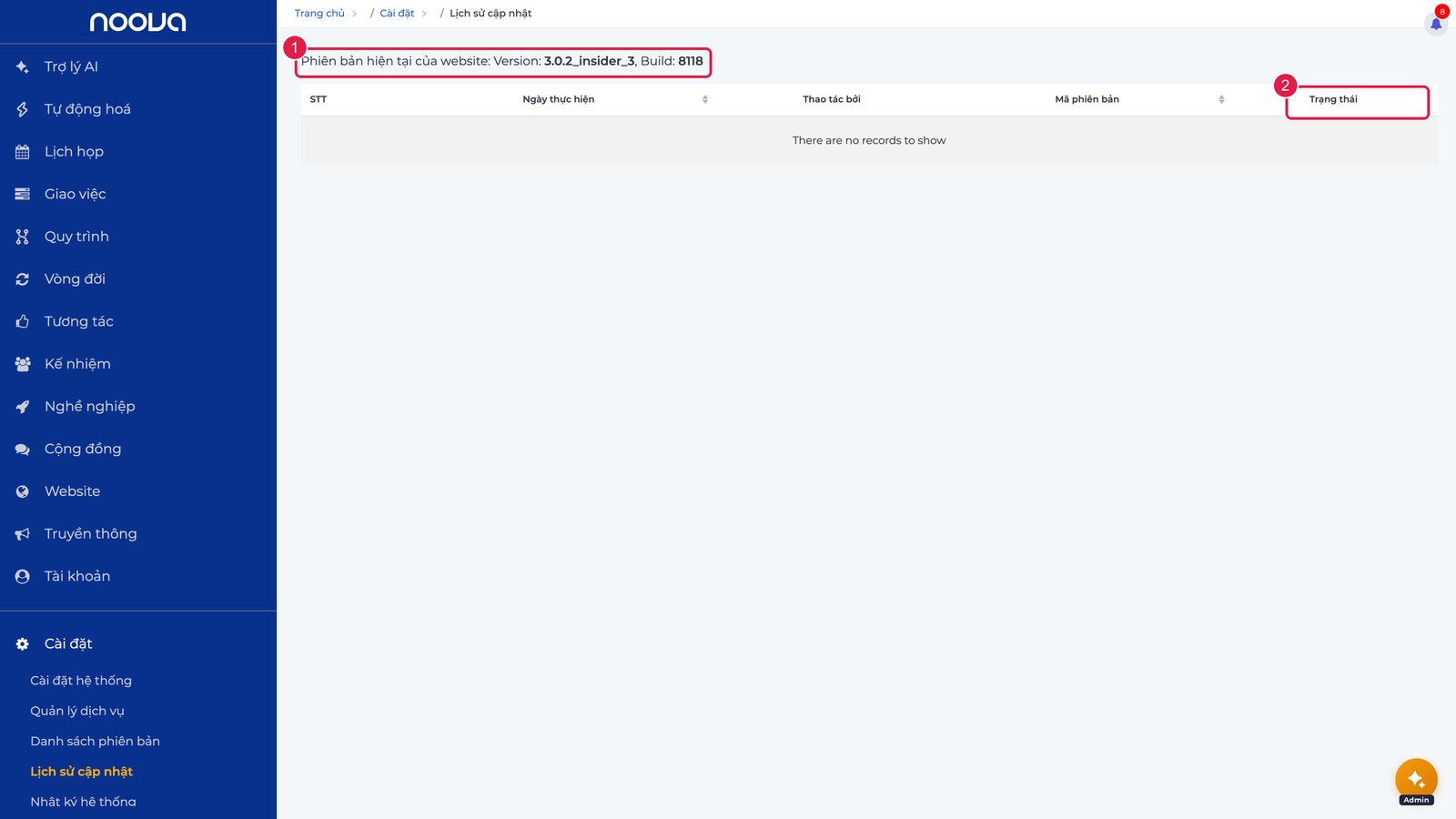
Task: Open the orange Admin AI assistant button
Action: click(x=1416, y=780)
